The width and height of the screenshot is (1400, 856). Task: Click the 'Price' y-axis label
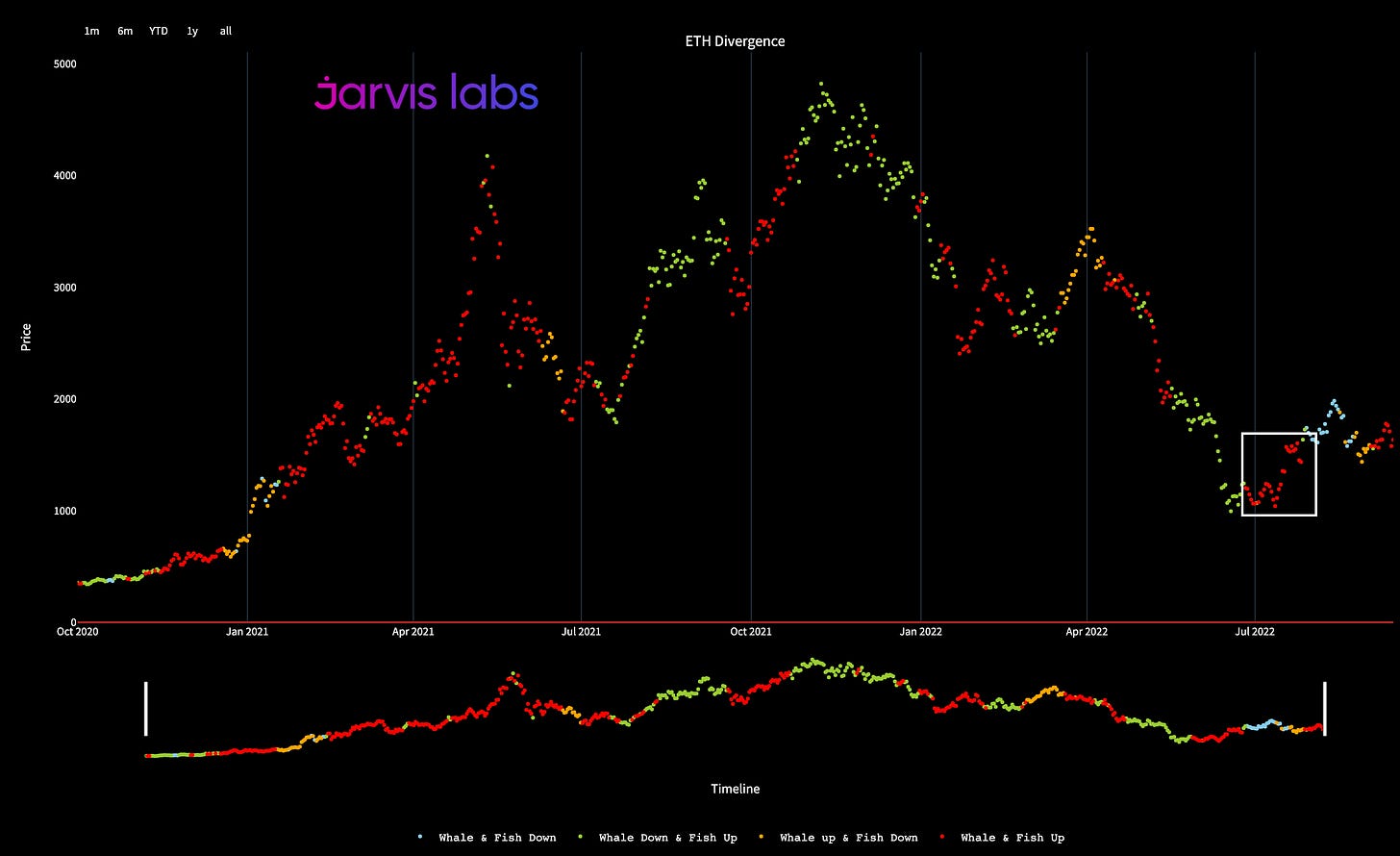[27, 336]
